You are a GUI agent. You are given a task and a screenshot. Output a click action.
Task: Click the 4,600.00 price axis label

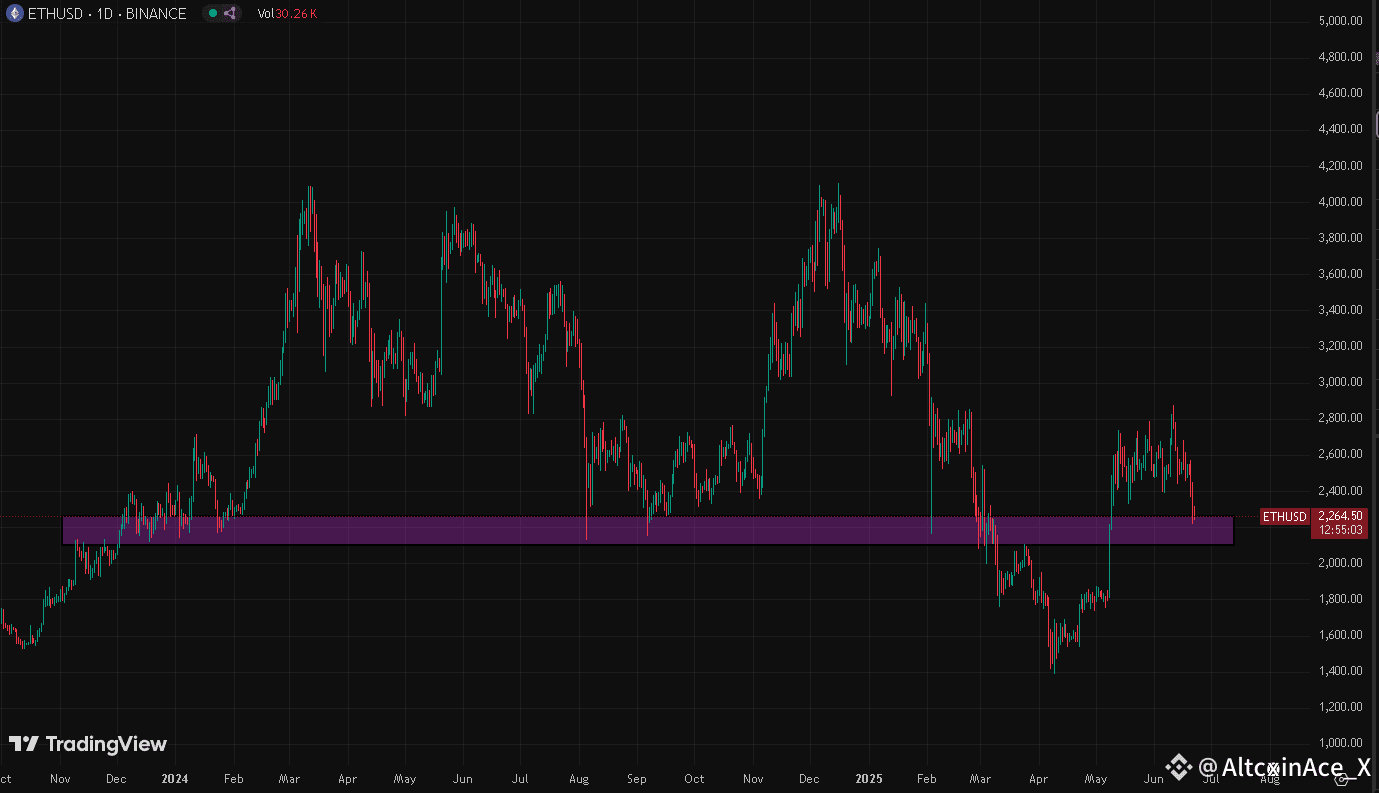tap(1340, 93)
